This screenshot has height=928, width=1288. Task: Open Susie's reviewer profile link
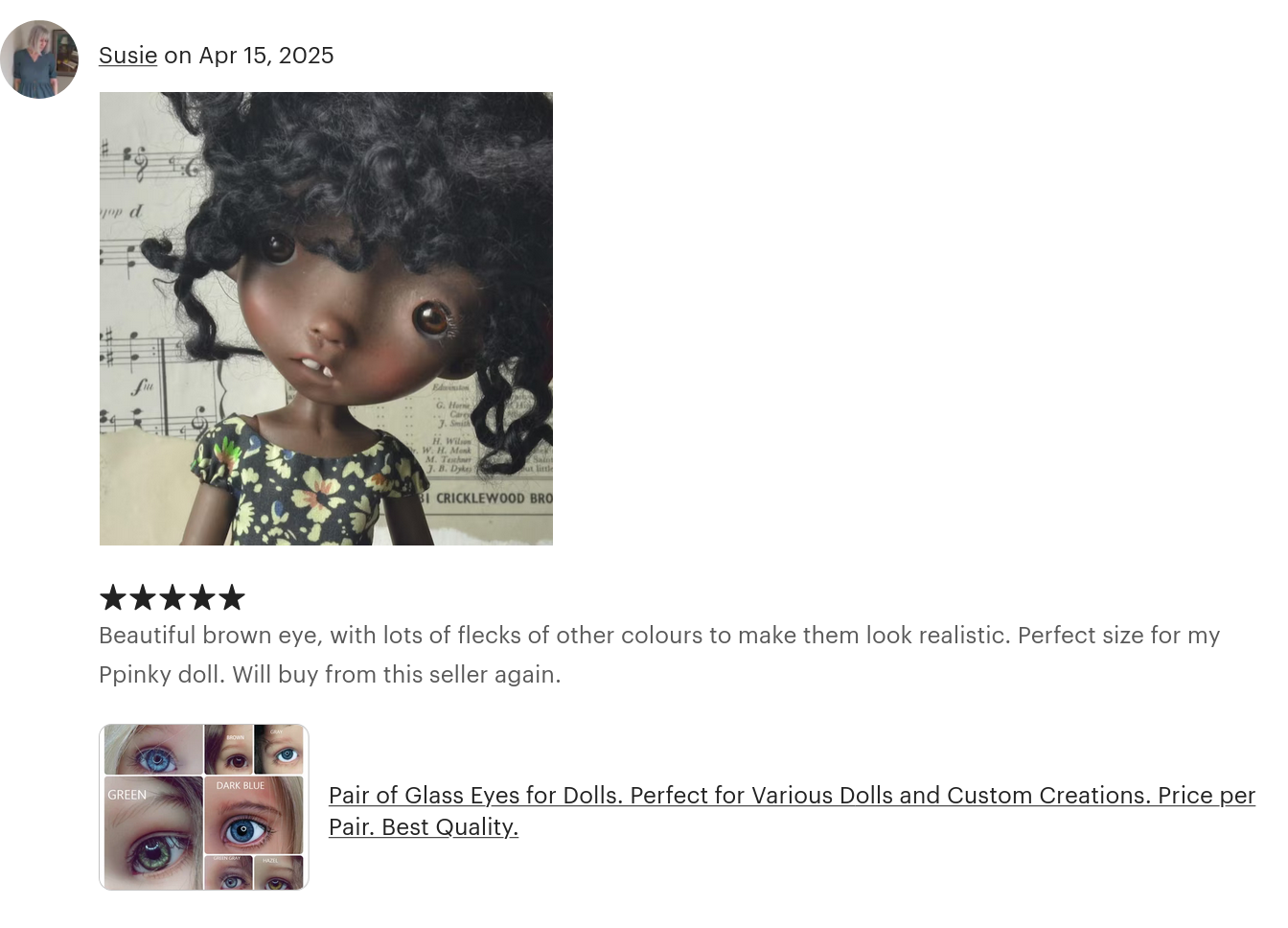pyautogui.click(x=127, y=55)
